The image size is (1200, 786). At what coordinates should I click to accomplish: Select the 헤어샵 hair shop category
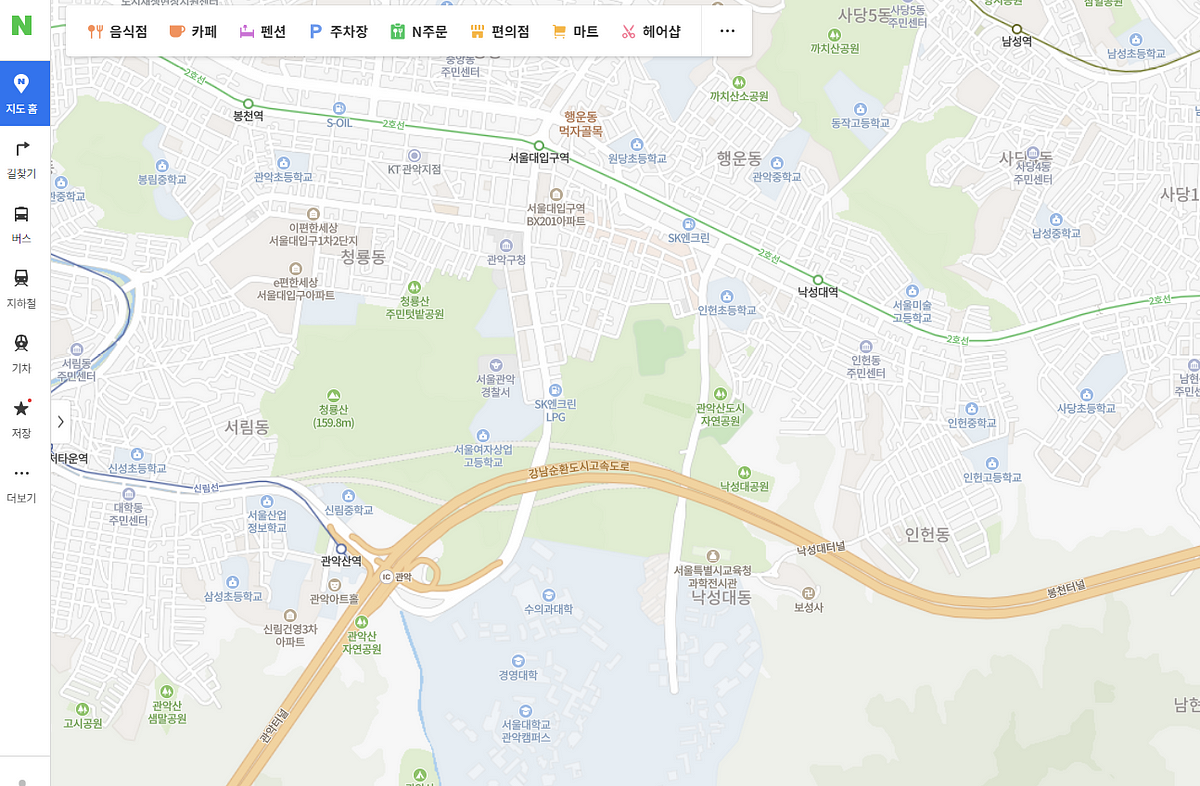pyautogui.click(x=650, y=31)
